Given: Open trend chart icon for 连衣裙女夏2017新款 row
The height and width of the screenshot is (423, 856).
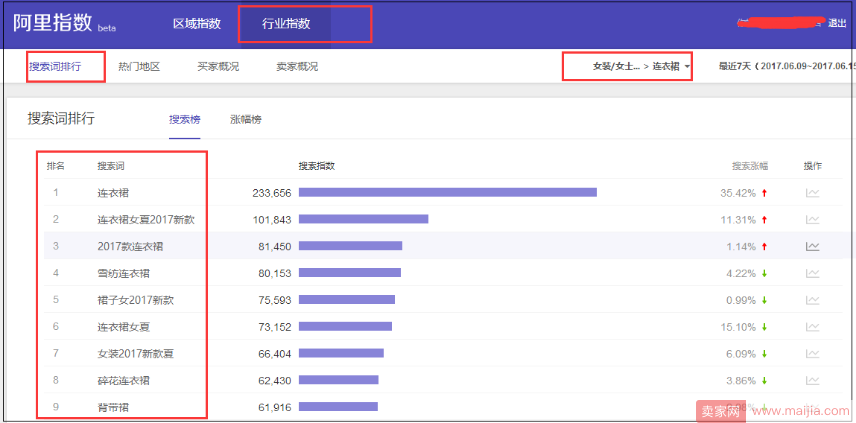Looking at the screenshot, I should pos(812,219).
